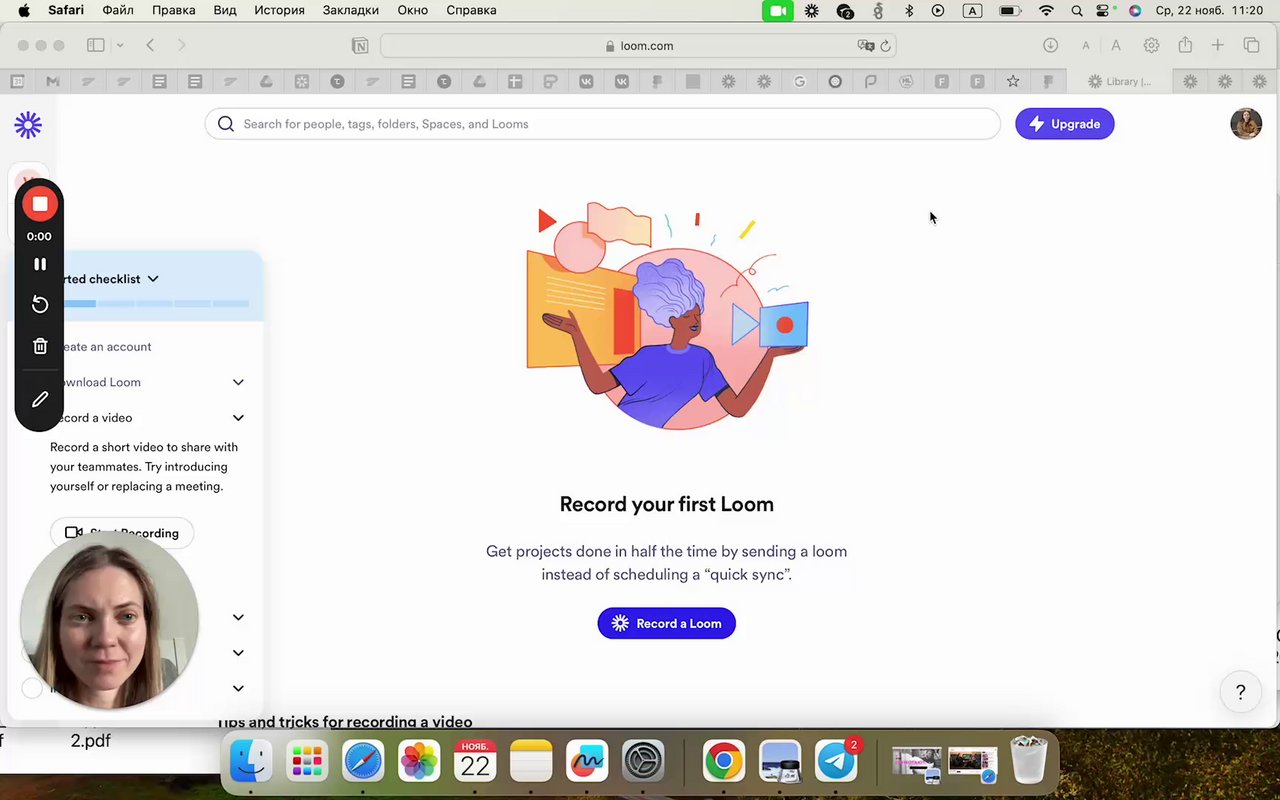Open Photos from the Dock
The height and width of the screenshot is (800, 1280).
[419, 762]
